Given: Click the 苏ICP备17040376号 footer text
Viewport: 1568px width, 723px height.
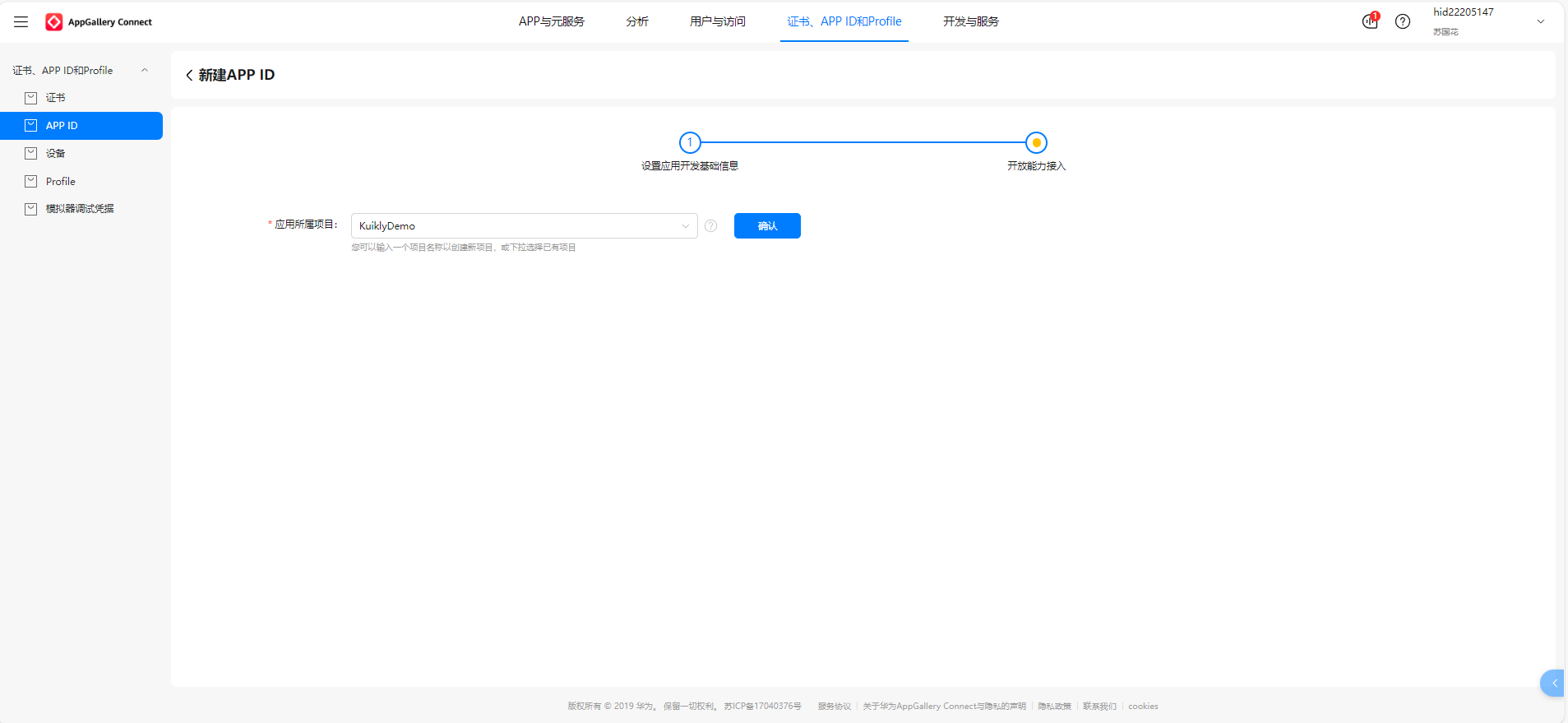Looking at the screenshot, I should (762, 707).
